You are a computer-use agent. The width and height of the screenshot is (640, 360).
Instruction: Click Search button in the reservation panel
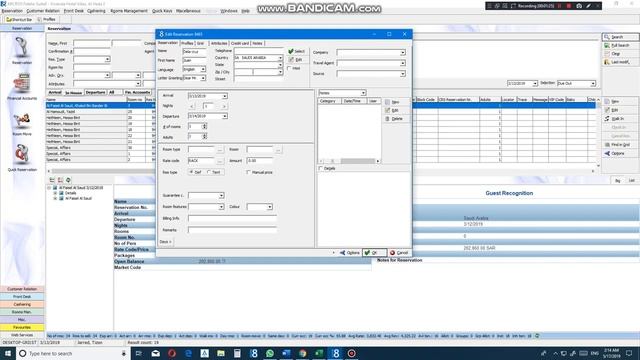[620, 37]
